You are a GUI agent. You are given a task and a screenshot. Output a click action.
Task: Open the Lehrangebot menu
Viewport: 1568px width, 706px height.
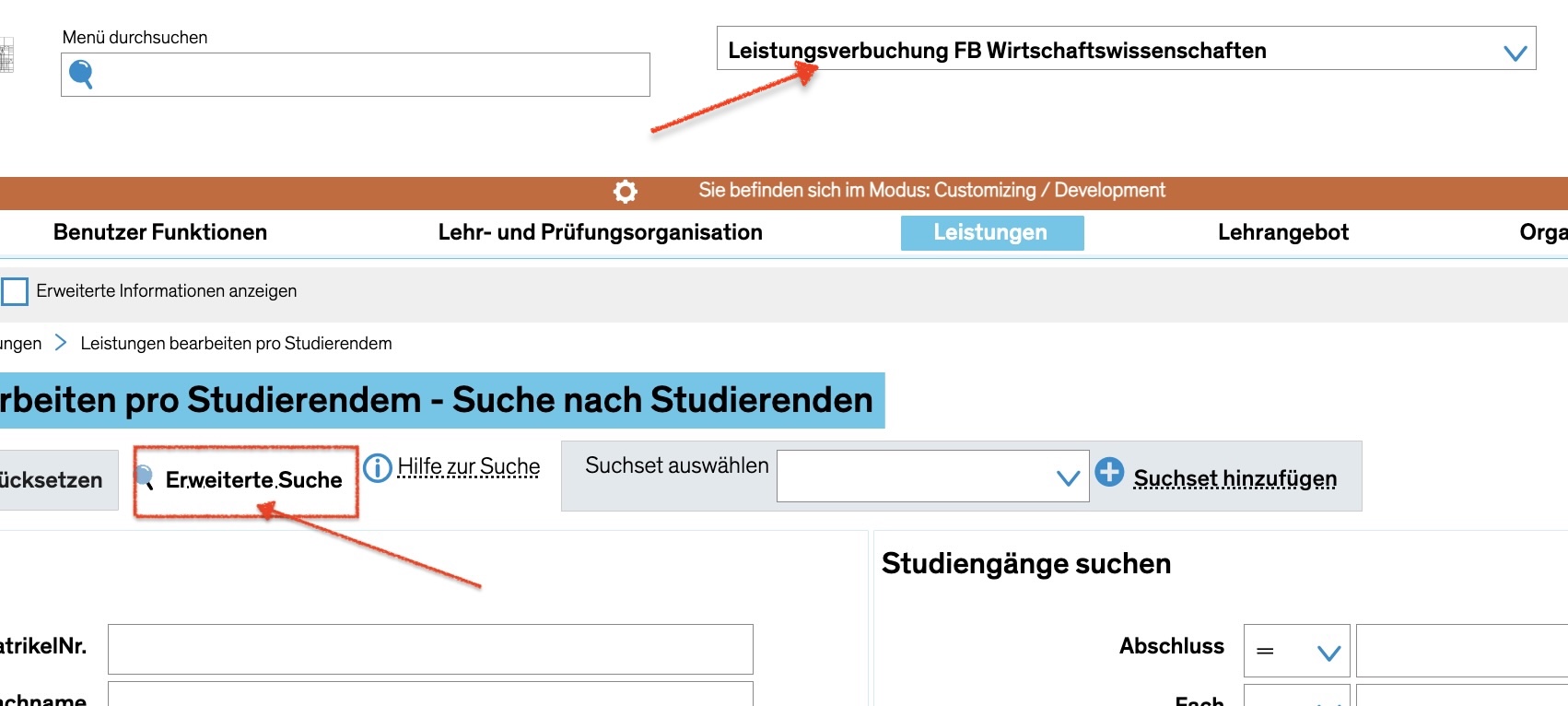point(1282,232)
